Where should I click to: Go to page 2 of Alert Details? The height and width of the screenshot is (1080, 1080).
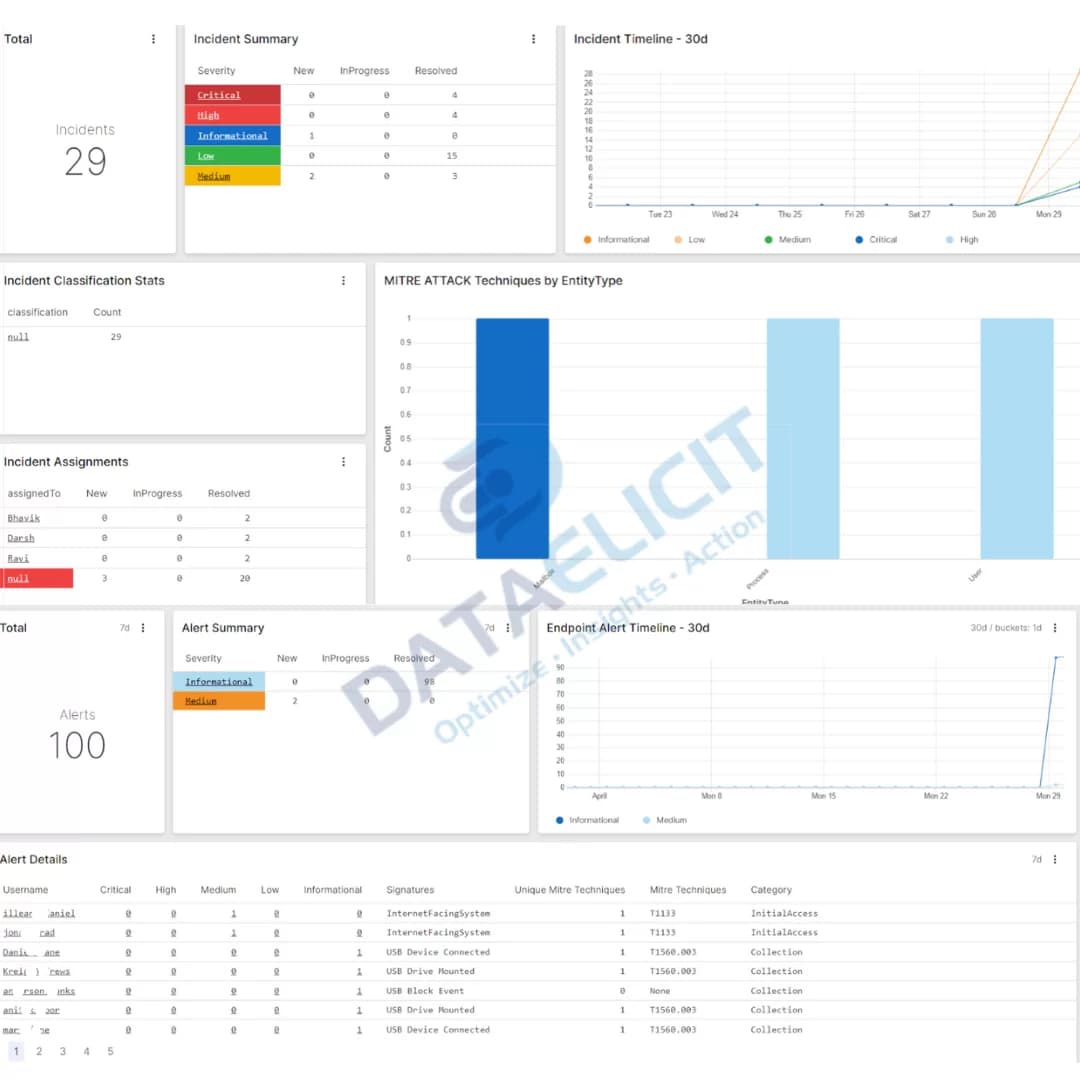39,1051
